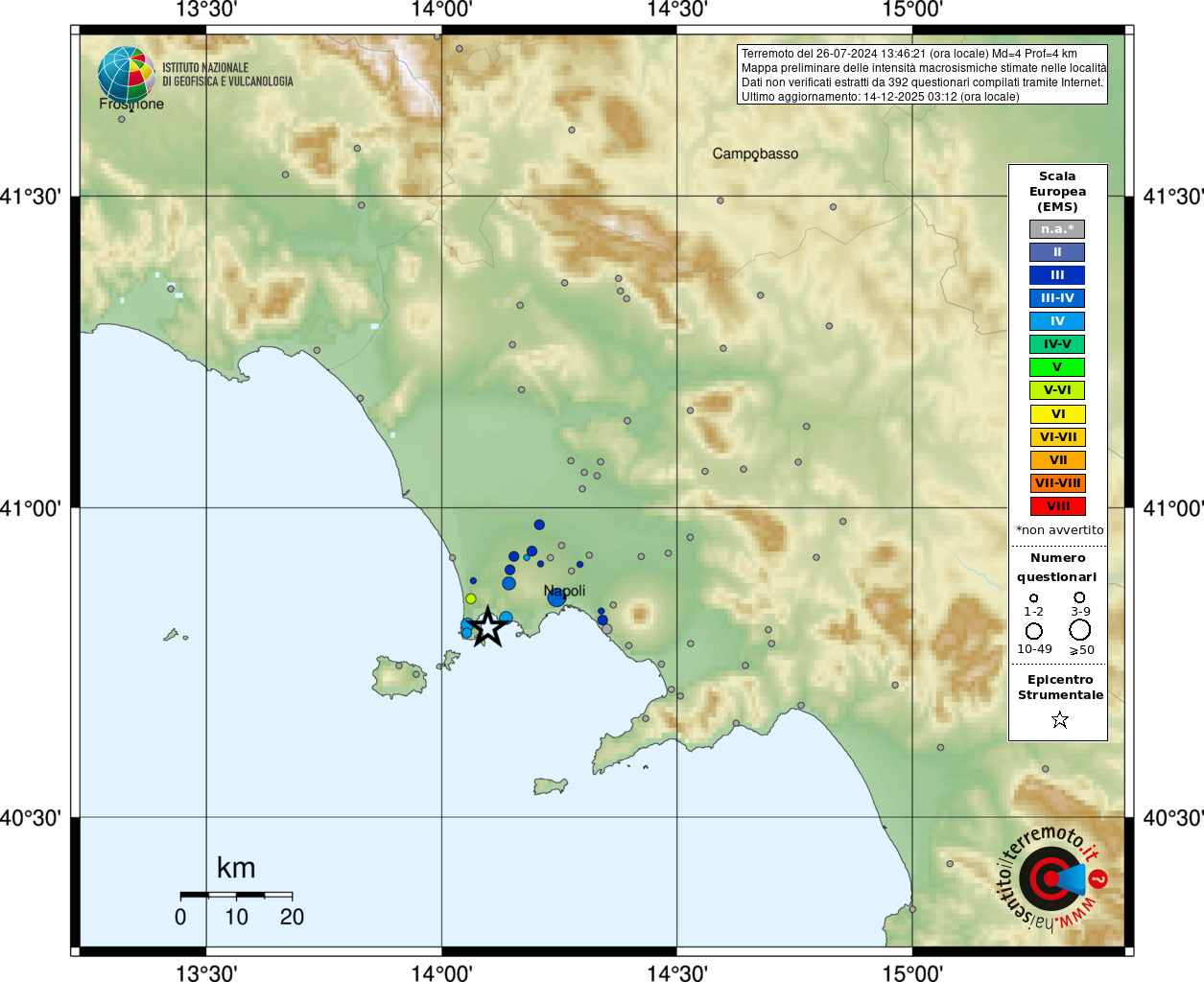Click the 'Numero questionari' legend heading
Image resolution: width=1204 pixels, height=982 pixels.
click(x=1057, y=567)
